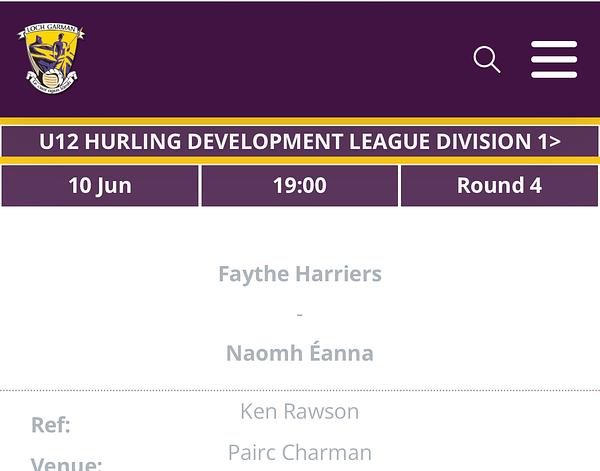Click the Loch Garman crest logo
The height and width of the screenshot is (471, 600).
coord(51,58)
